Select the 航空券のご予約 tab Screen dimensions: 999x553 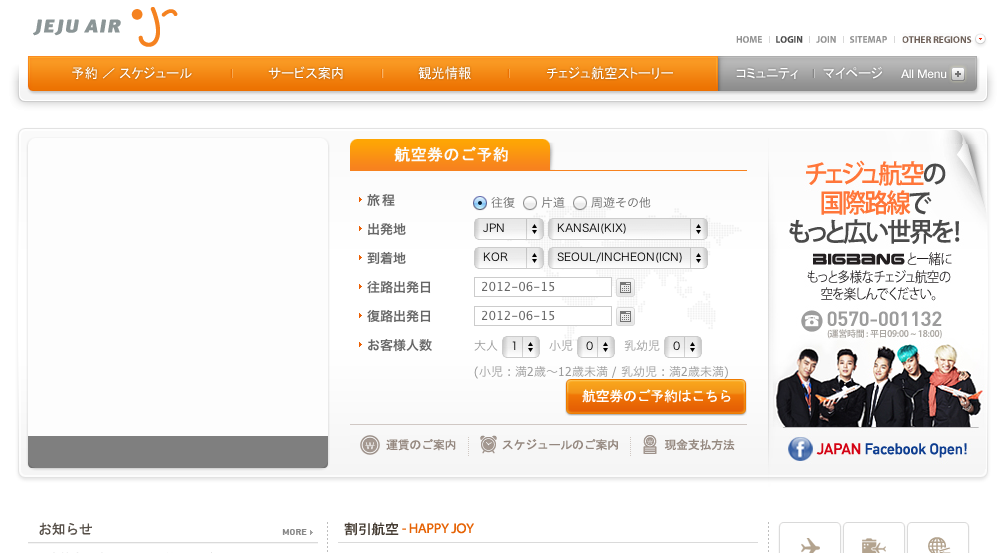[x=450, y=155]
